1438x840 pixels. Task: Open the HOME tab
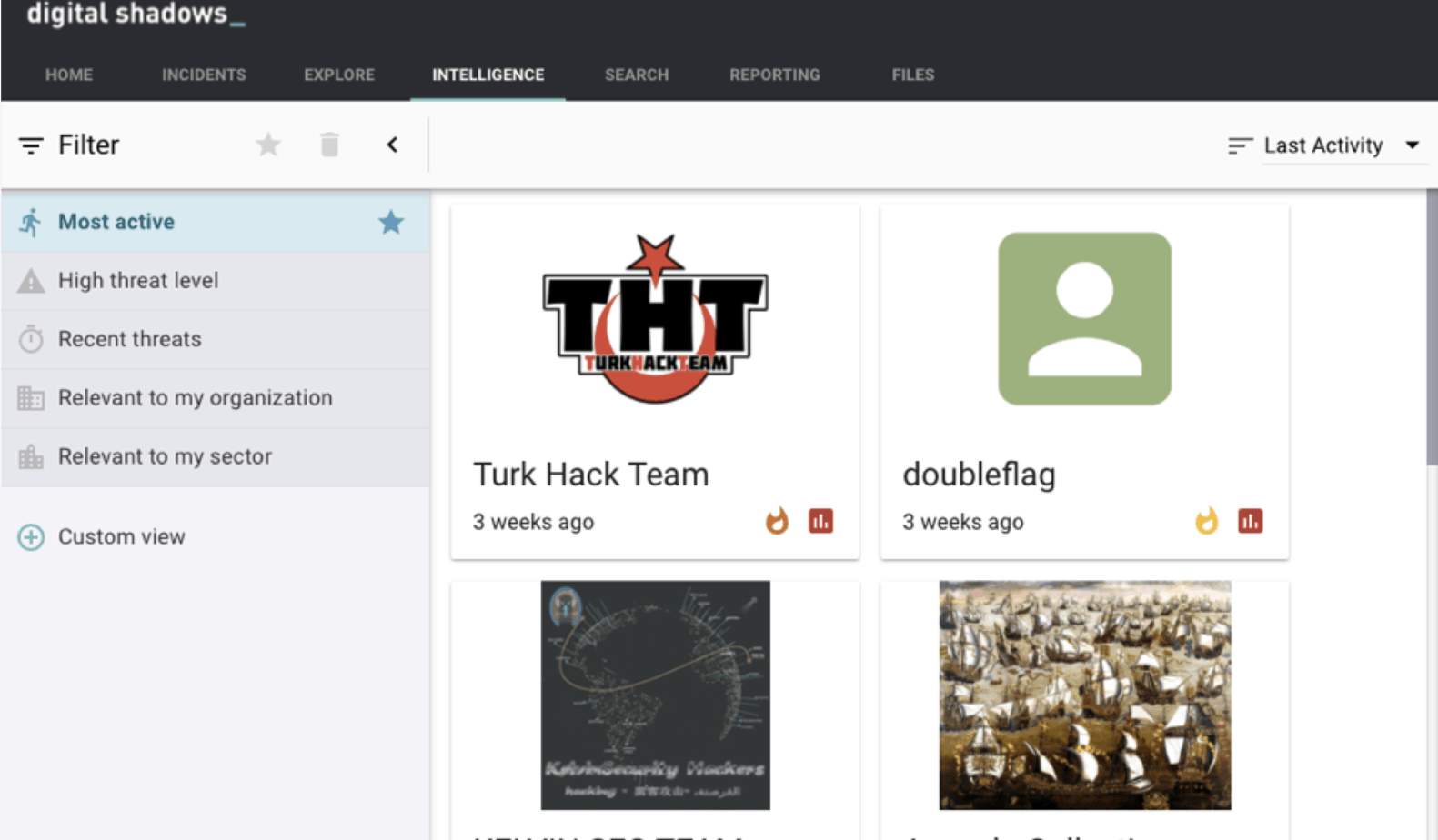(x=69, y=75)
